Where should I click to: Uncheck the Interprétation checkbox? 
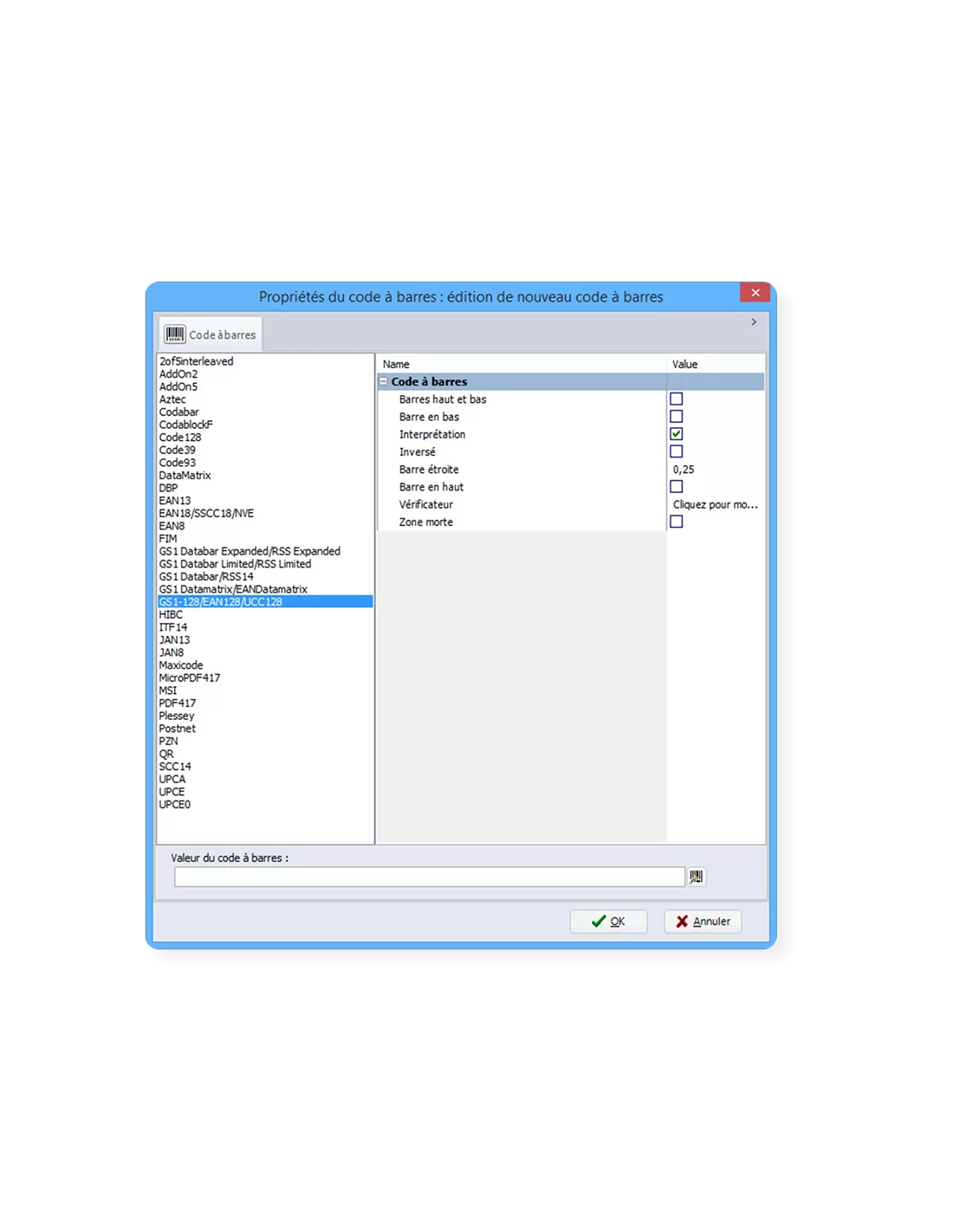[677, 434]
